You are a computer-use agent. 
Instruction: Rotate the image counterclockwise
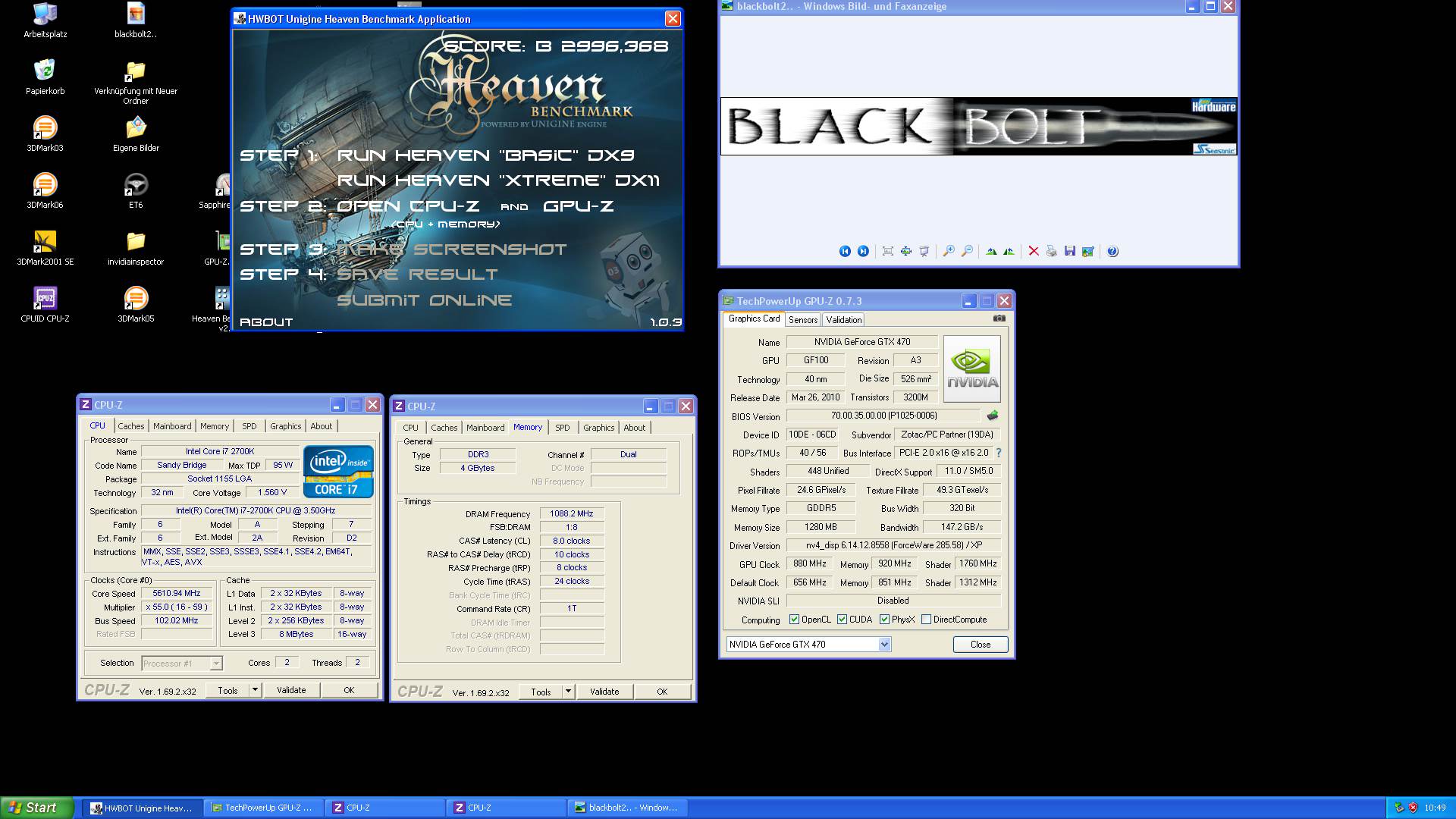pyautogui.click(x=1009, y=251)
